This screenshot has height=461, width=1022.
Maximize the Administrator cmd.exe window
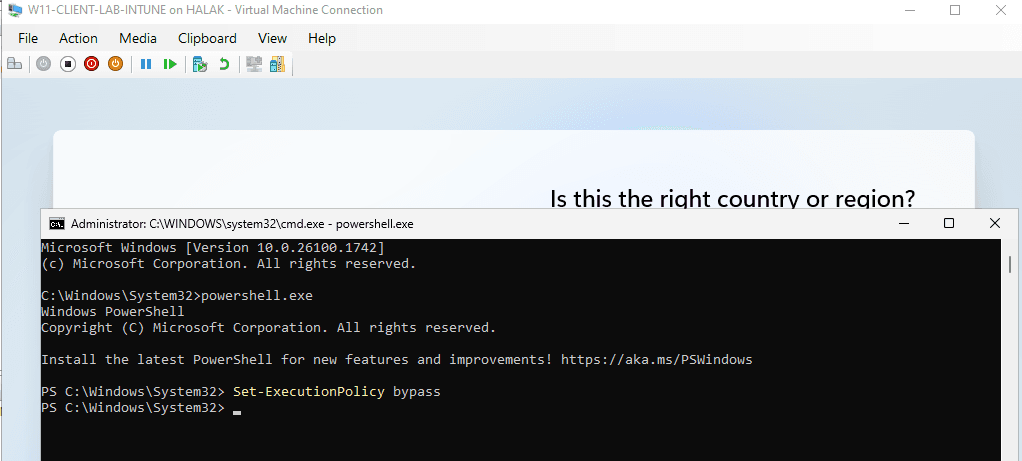tap(949, 224)
